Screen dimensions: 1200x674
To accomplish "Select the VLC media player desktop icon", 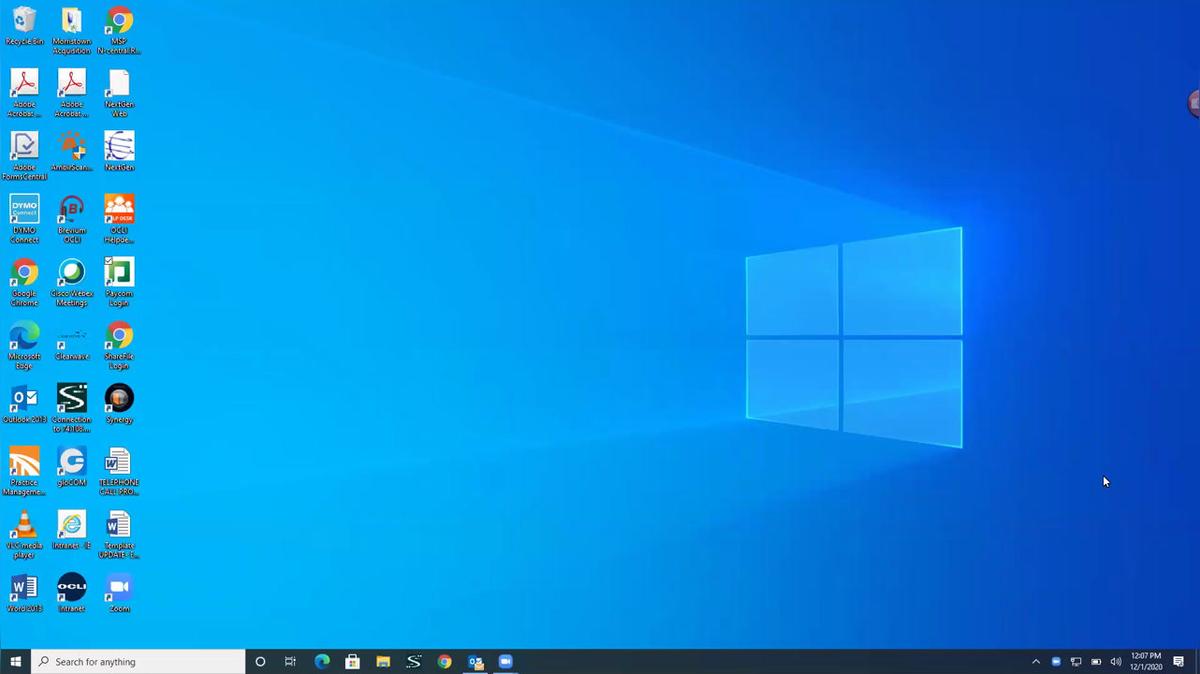I will [24, 525].
